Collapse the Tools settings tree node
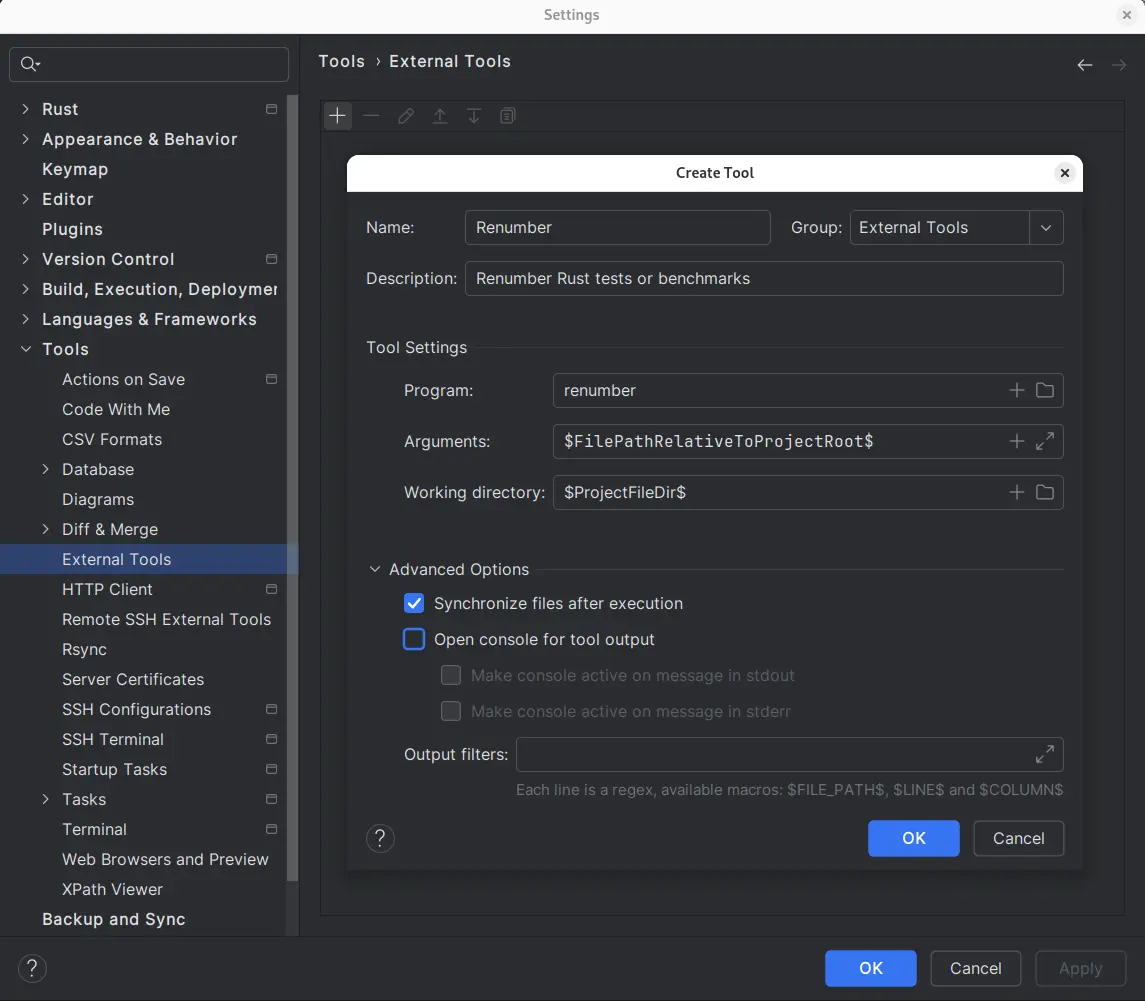The image size is (1145, 1001). click(x=26, y=349)
